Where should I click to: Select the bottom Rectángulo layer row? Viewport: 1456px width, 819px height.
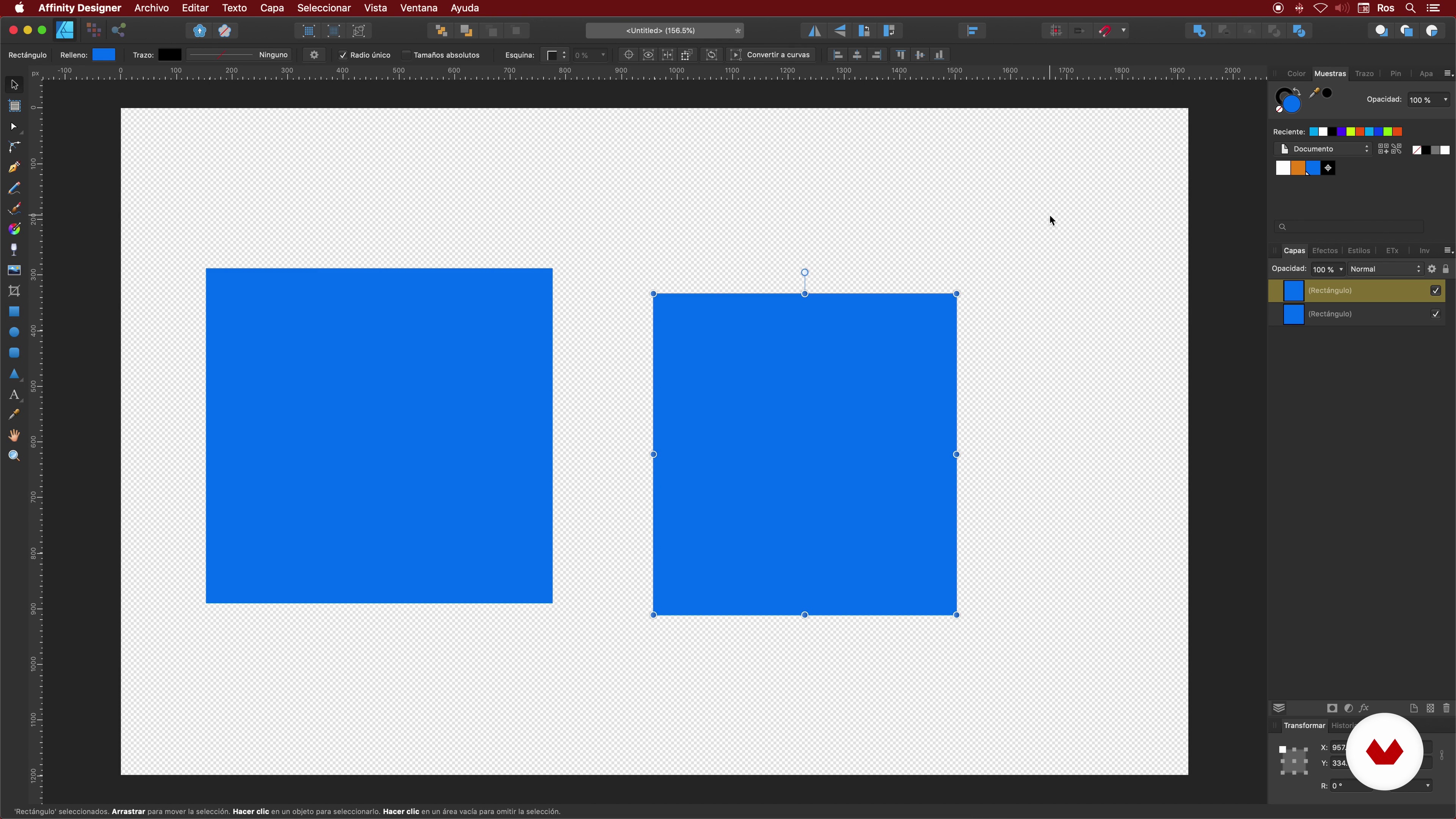point(1357,314)
